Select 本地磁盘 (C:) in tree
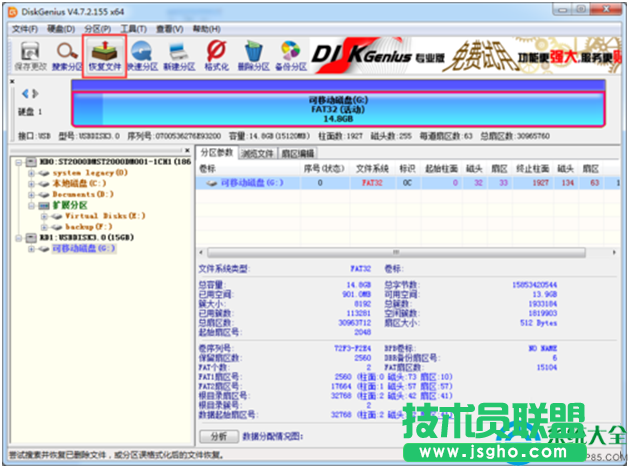The height and width of the screenshot is (468, 630). pyautogui.click(x=79, y=184)
